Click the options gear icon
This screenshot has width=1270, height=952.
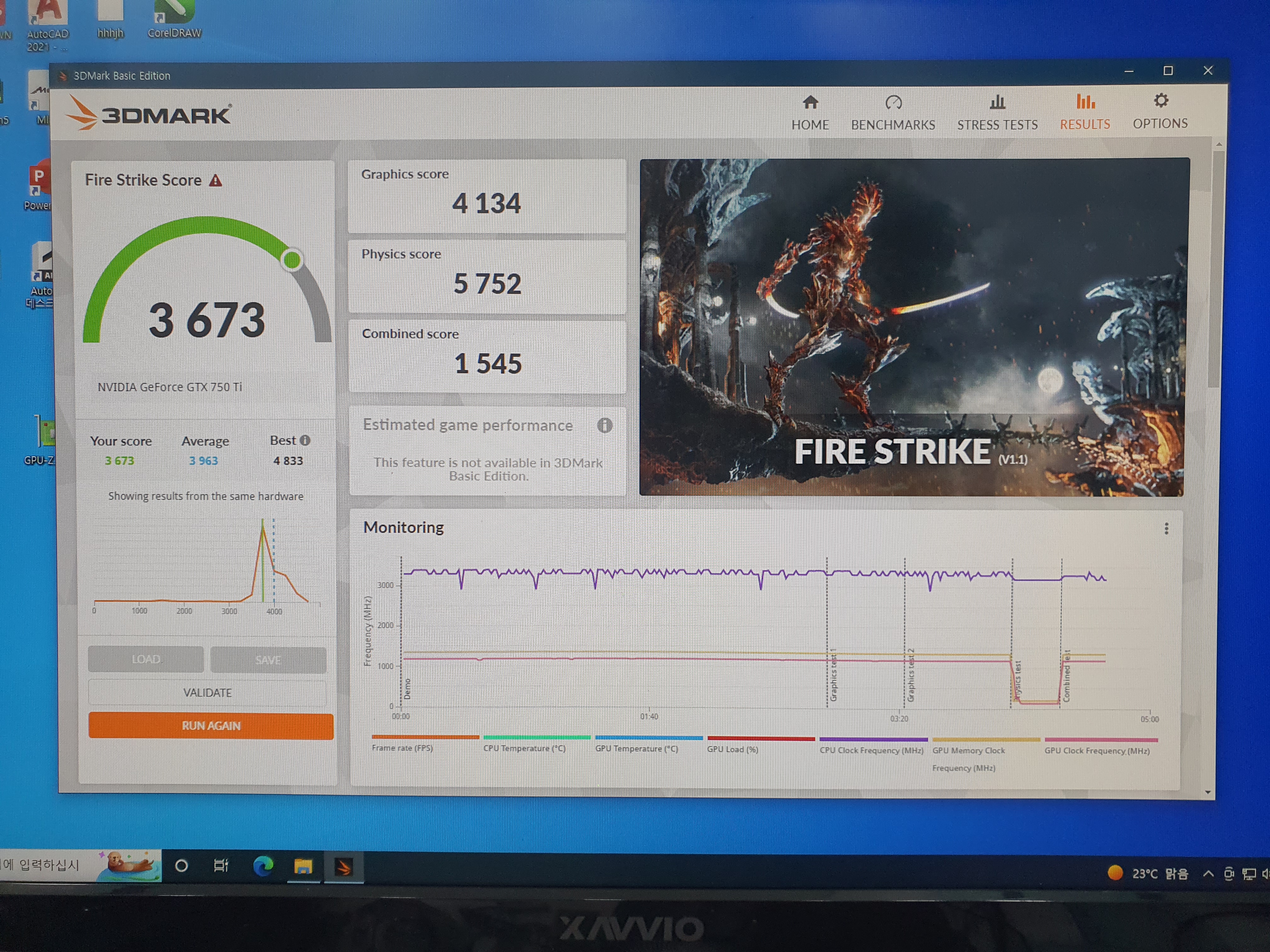click(x=1161, y=100)
